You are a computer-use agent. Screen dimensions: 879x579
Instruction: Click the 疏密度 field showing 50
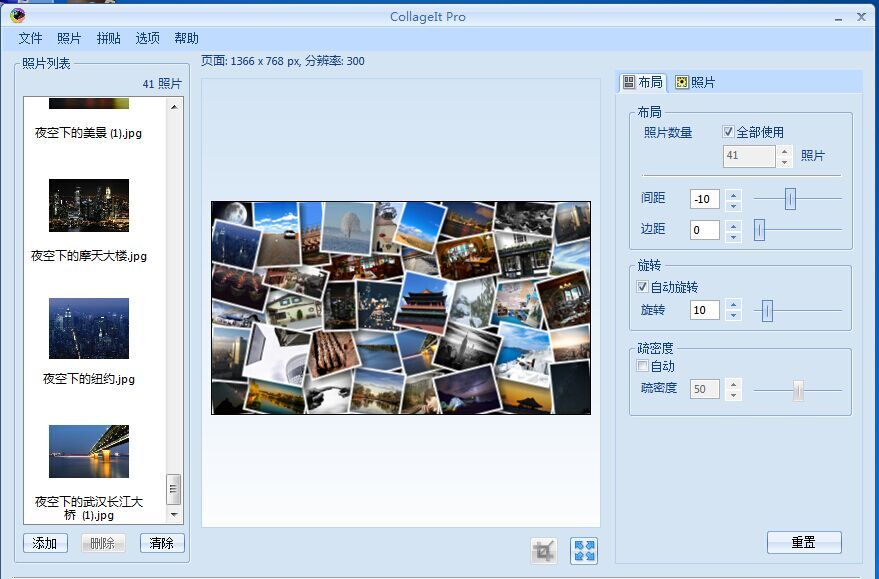pyautogui.click(x=705, y=389)
